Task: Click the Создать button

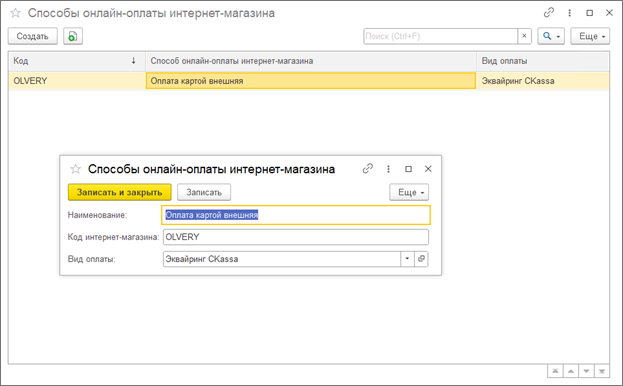Action: click(33, 36)
